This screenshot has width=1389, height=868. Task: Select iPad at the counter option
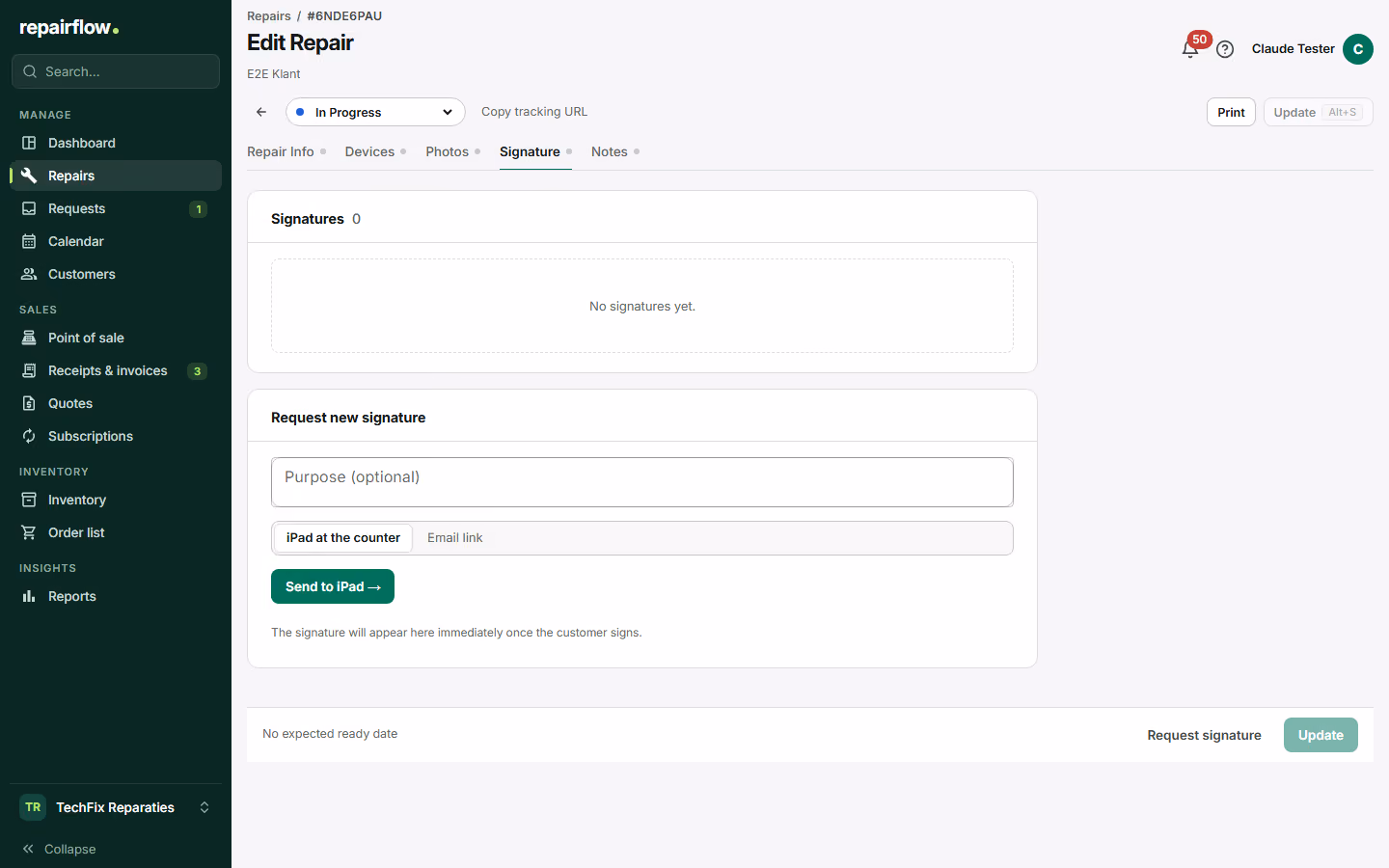click(343, 538)
